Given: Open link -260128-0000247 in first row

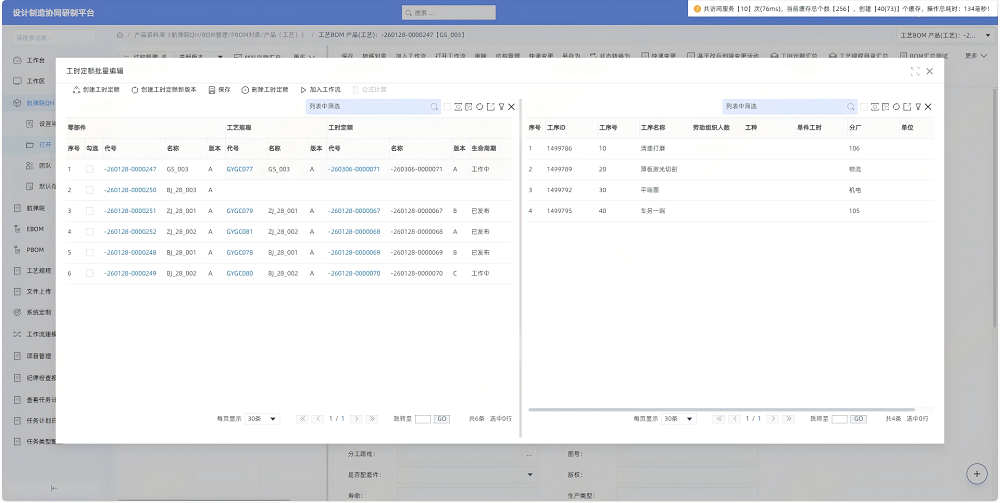Looking at the screenshot, I should tap(130, 169).
